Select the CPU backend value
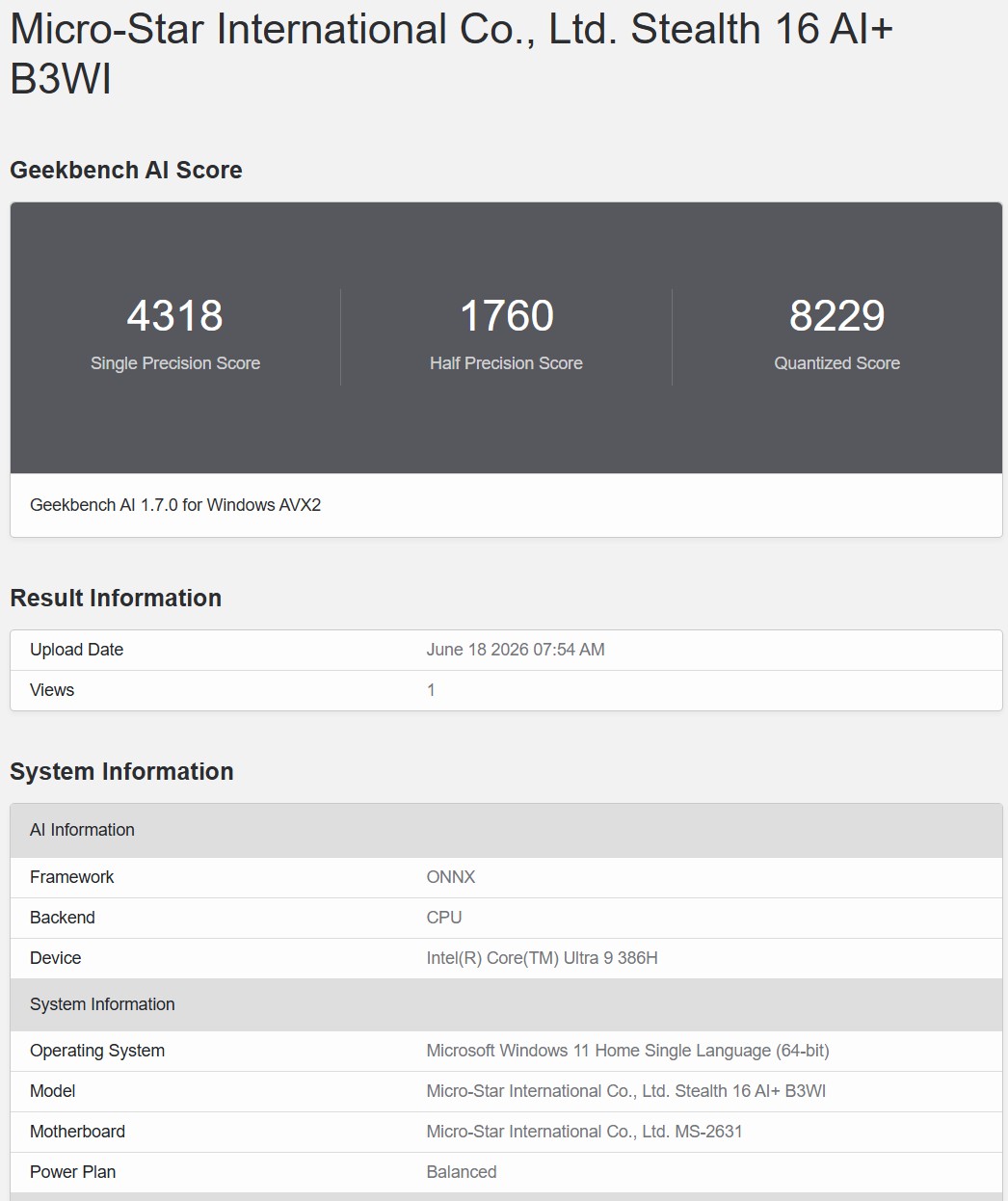This screenshot has height=1201, width=1008. click(444, 918)
